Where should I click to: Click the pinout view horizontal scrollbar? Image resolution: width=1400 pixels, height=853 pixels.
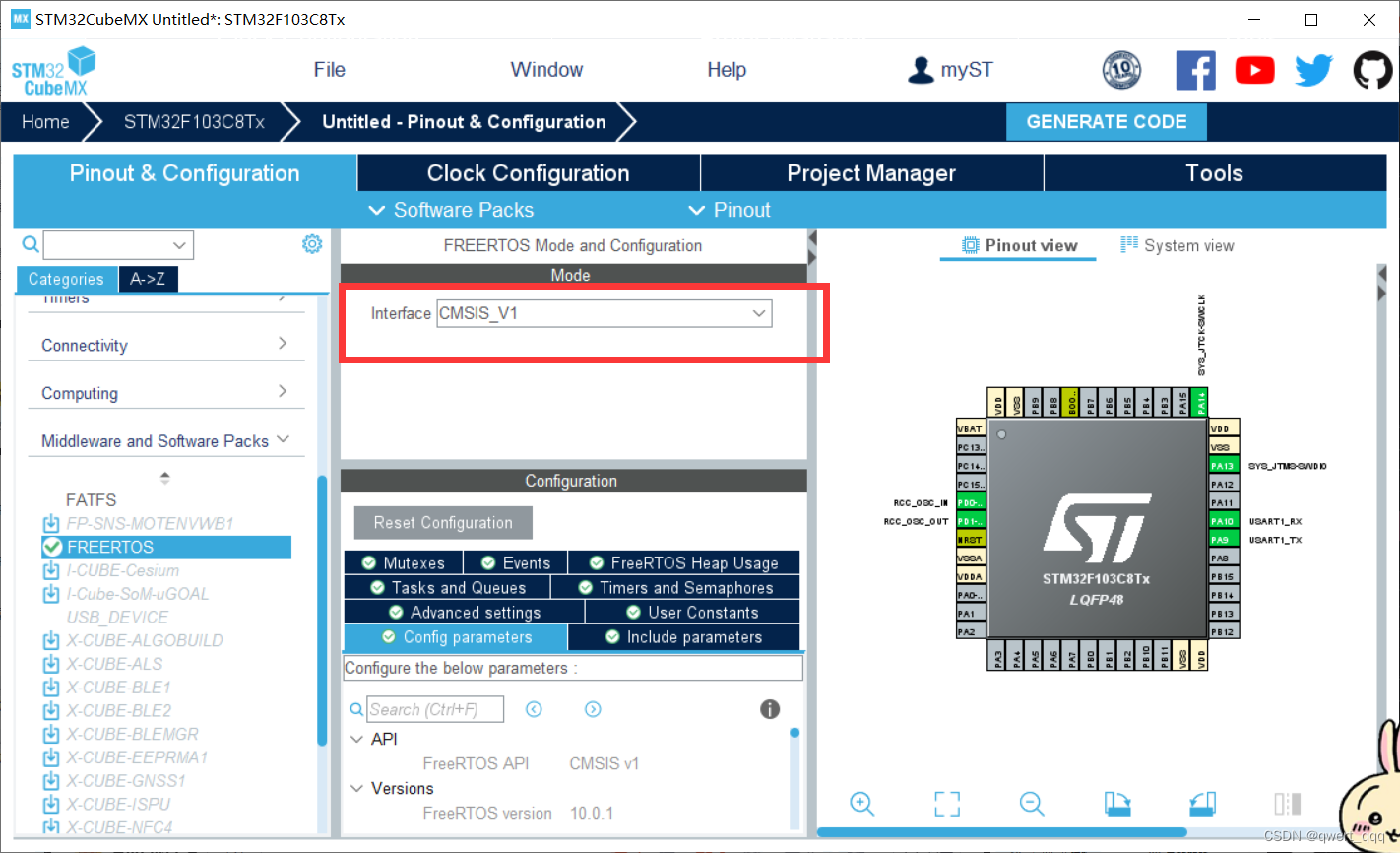(1001, 832)
